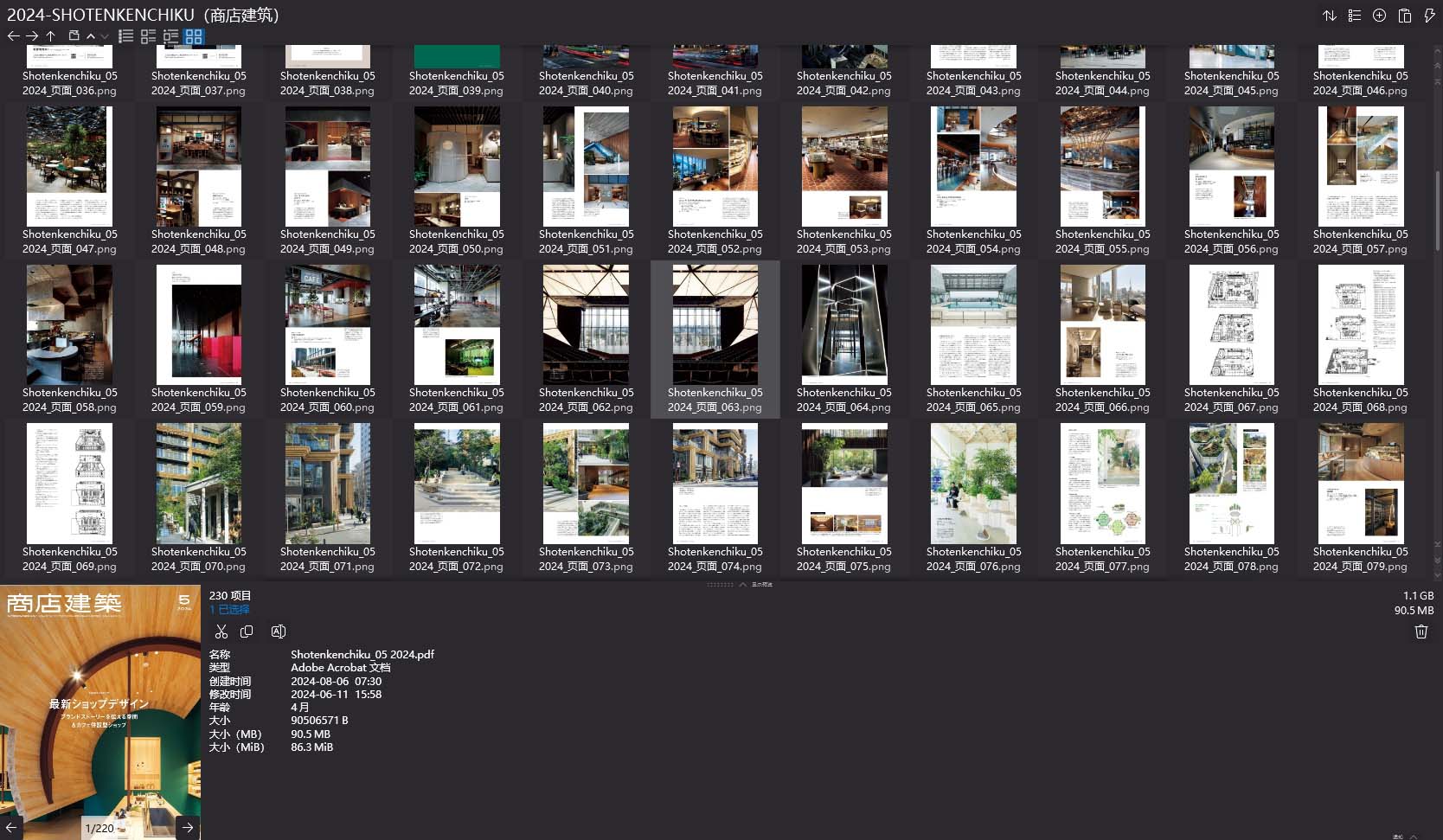Rename the selected file
The height and width of the screenshot is (840, 1443).
[x=279, y=632]
